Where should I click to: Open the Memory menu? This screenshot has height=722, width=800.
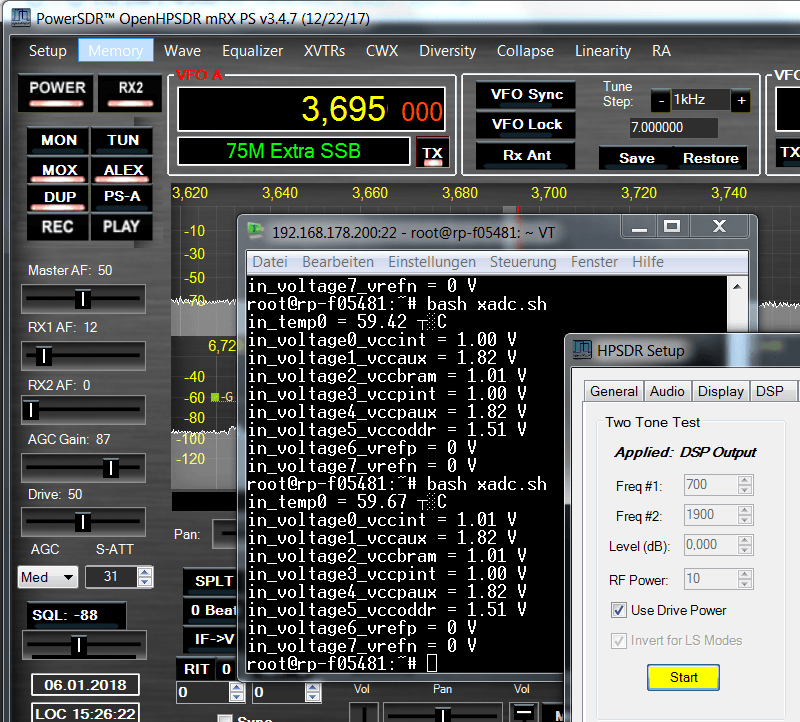116,51
